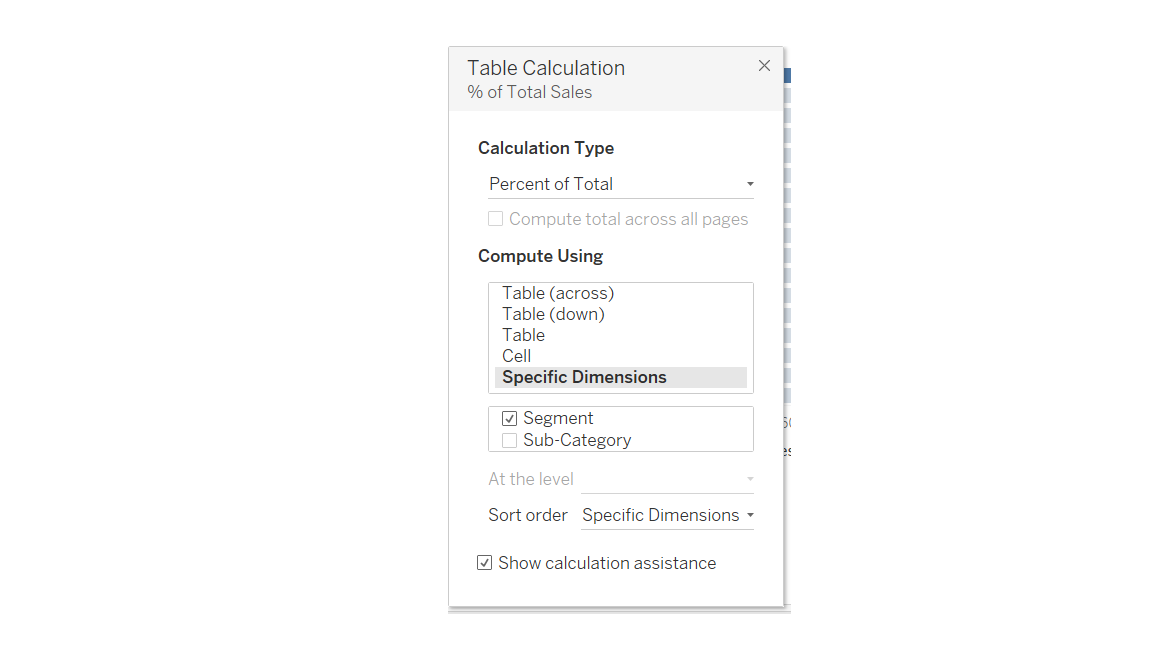Open the Specific Dimensions sort order selector

[x=667, y=515]
